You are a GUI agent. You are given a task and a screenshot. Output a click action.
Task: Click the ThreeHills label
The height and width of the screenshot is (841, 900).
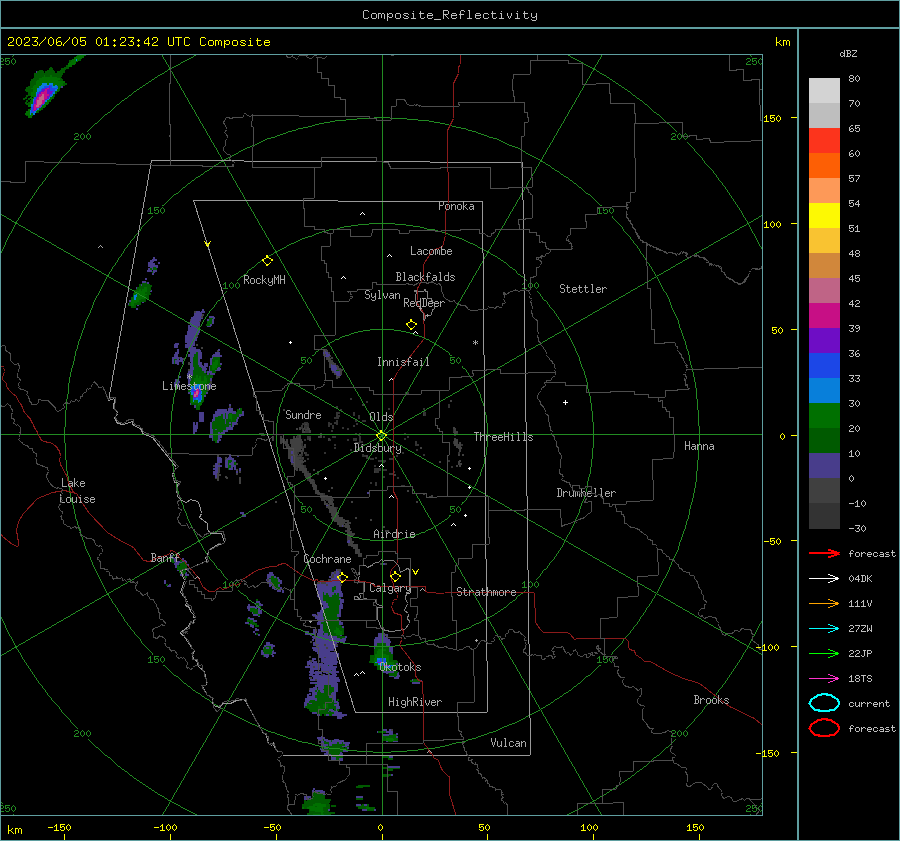click(503, 437)
